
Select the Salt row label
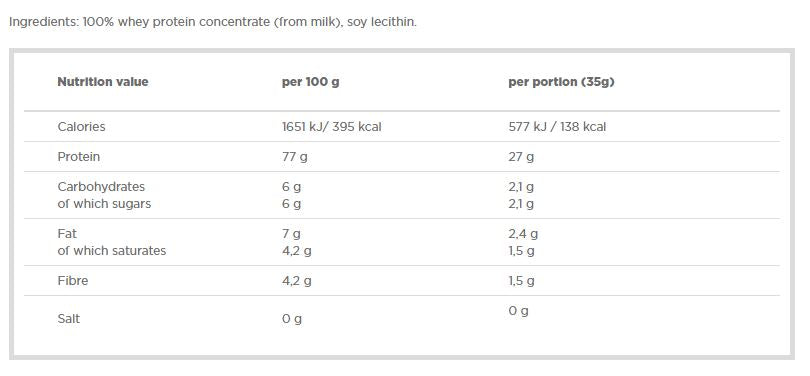[69, 319]
